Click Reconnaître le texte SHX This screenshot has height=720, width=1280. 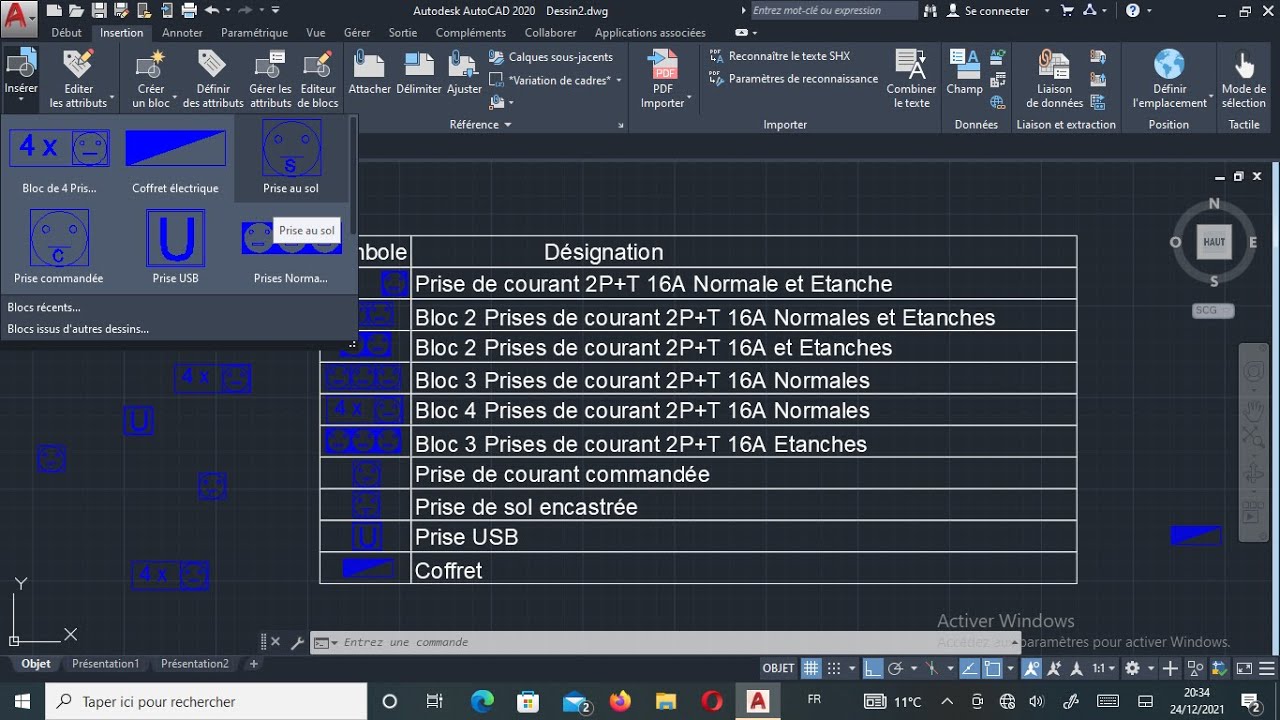pos(779,57)
